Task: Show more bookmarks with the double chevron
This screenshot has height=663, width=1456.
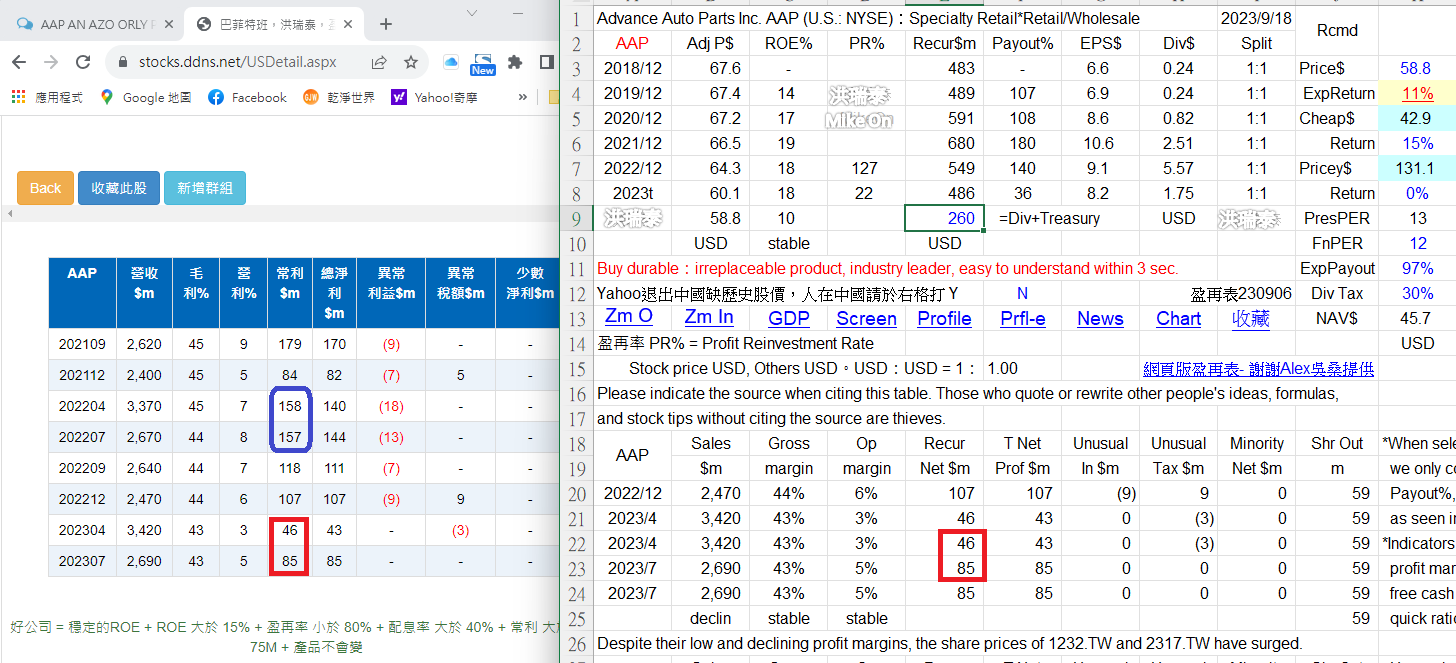Action: coord(522,97)
